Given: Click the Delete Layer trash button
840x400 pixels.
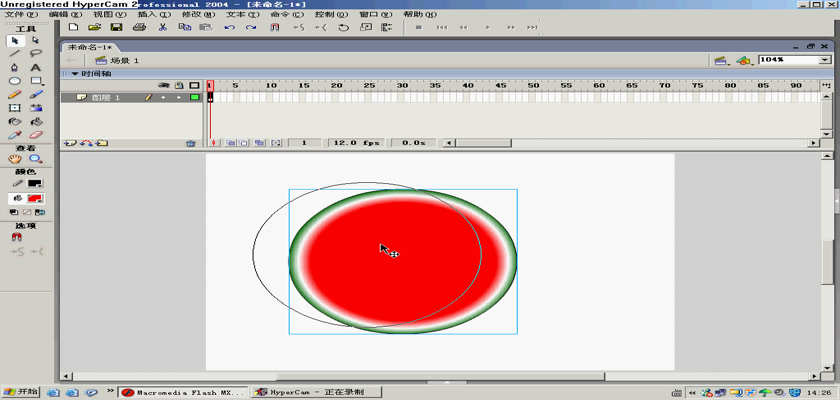Looking at the screenshot, I should coord(190,144).
